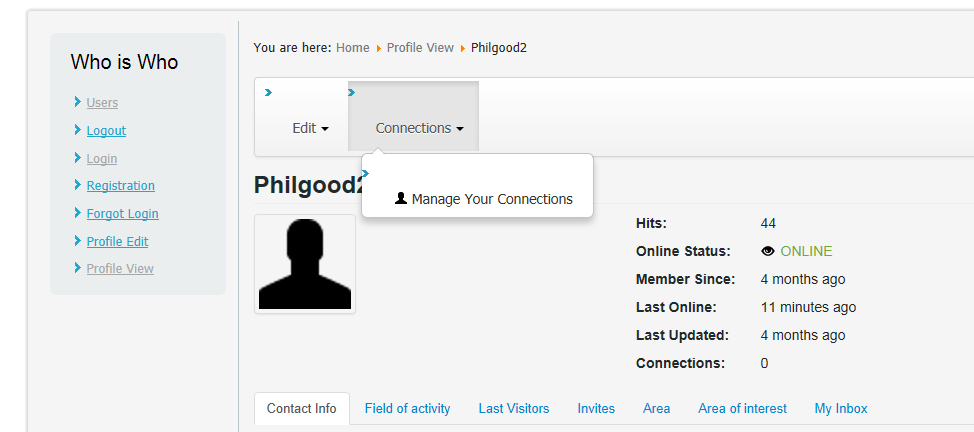Click the eye icon beside ONLINE status
The image size is (974, 432).
coord(768,251)
